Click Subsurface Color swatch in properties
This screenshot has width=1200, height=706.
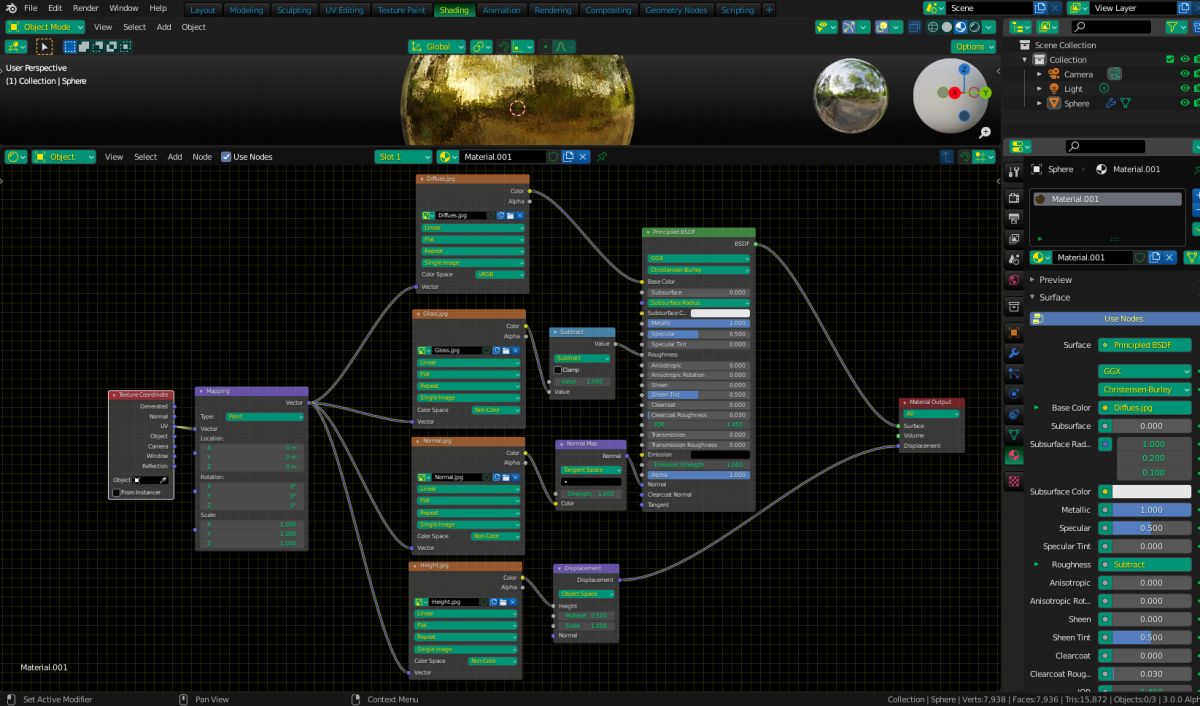pyautogui.click(x=1152, y=492)
